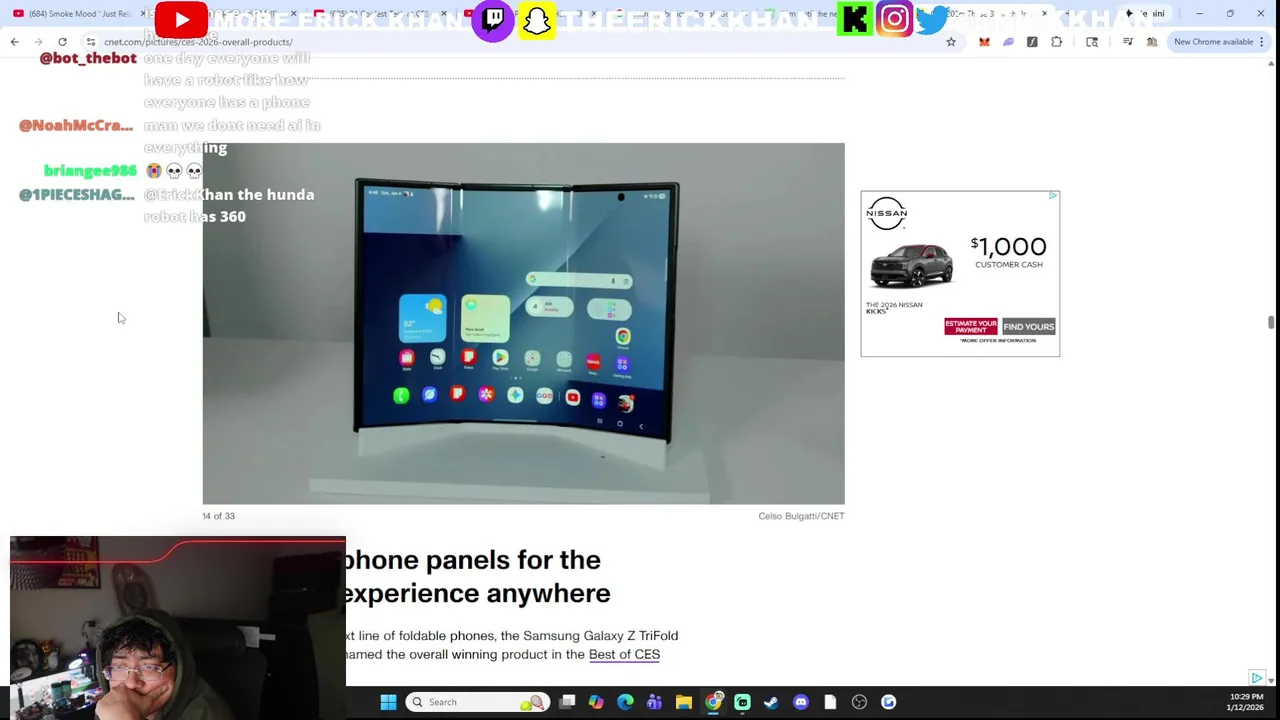Click the New Chrome available button
Screen dimensions: 1280x720
point(1213,42)
